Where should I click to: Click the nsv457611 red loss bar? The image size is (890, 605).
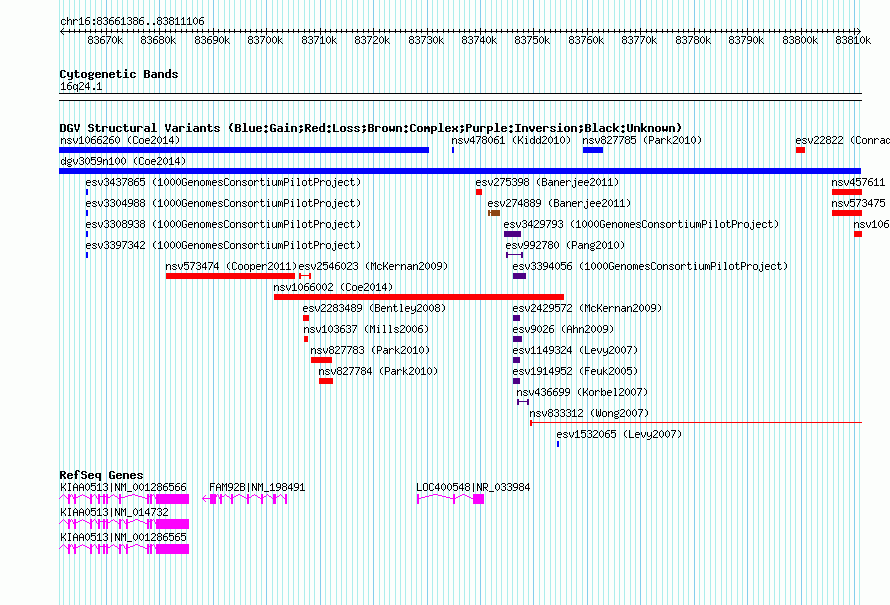(847, 192)
